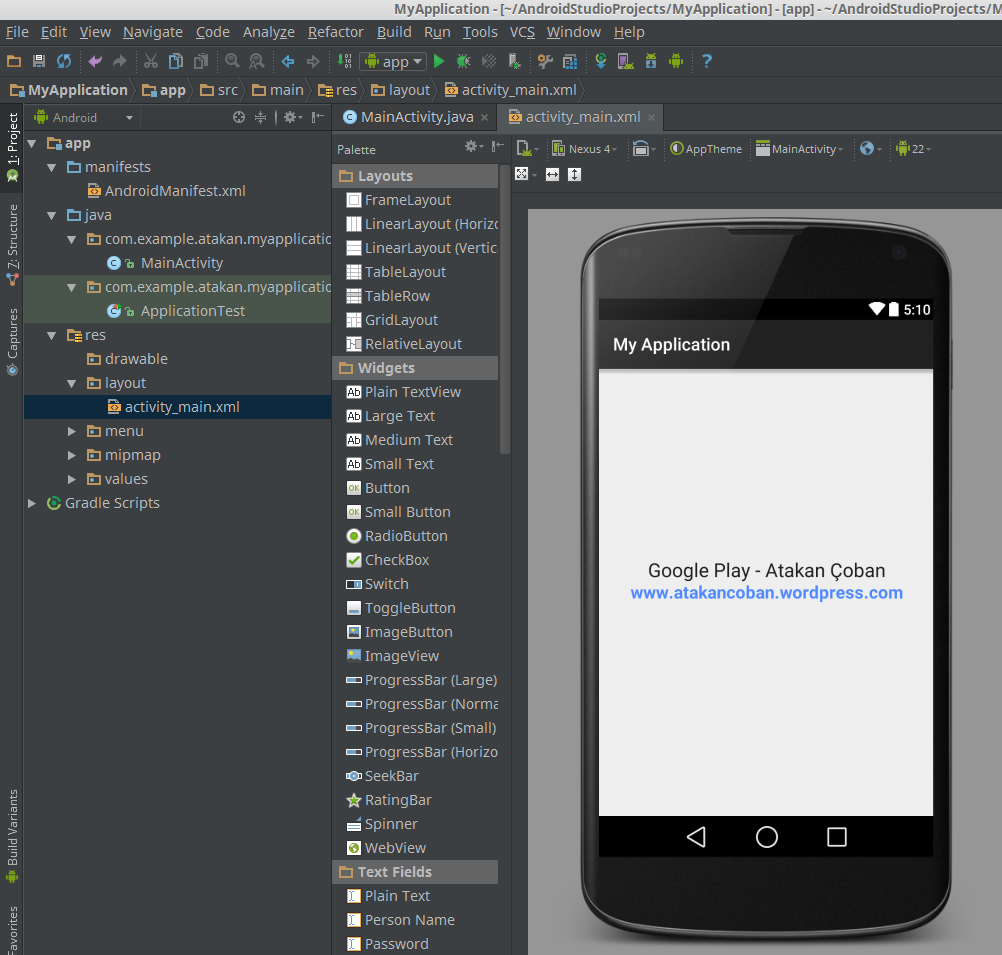Viewport: 1002px width, 955px height.
Task: Click the Palette vertical scrollbar
Action: pyautogui.click(x=505, y=309)
